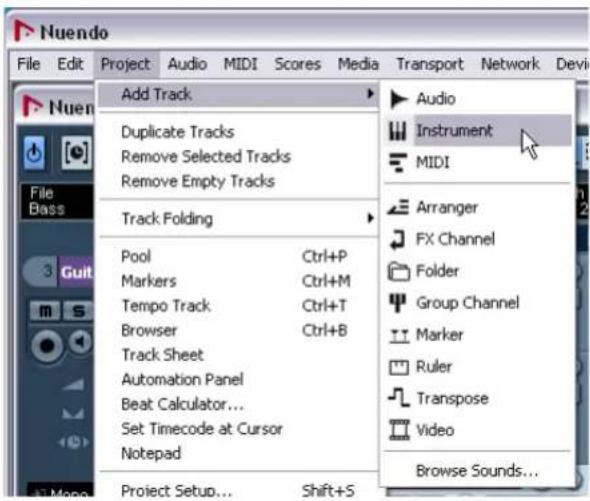The height and width of the screenshot is (501, 590).
Task: Click the Arranger track icon
Action: pyautogui.click(x=398, y=207)
